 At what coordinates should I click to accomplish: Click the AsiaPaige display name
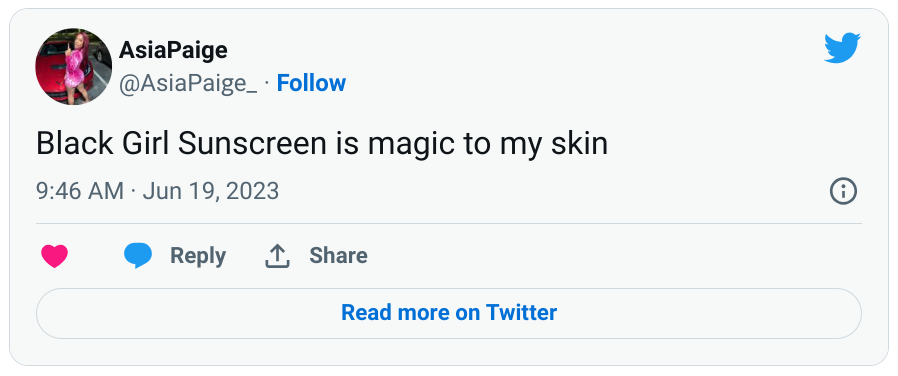173,50
